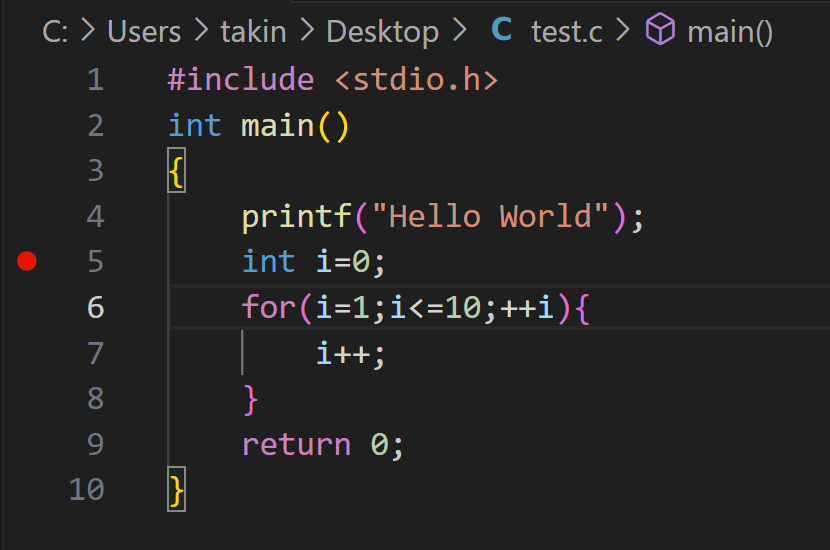
Task: Click the cube symbol icon beside main()
Action: pyautogui.click(x=661, y=31)
